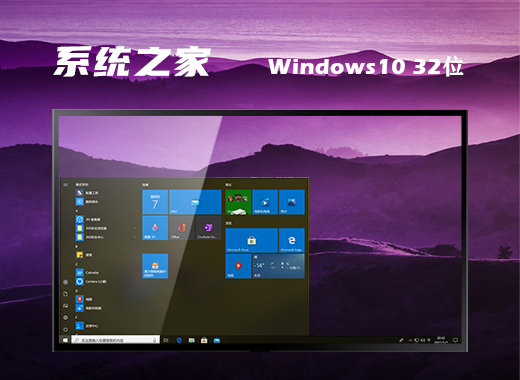Screen dimensions: 520x380
Task: Click the Windows Start button
Action: (x=65, y=340)
